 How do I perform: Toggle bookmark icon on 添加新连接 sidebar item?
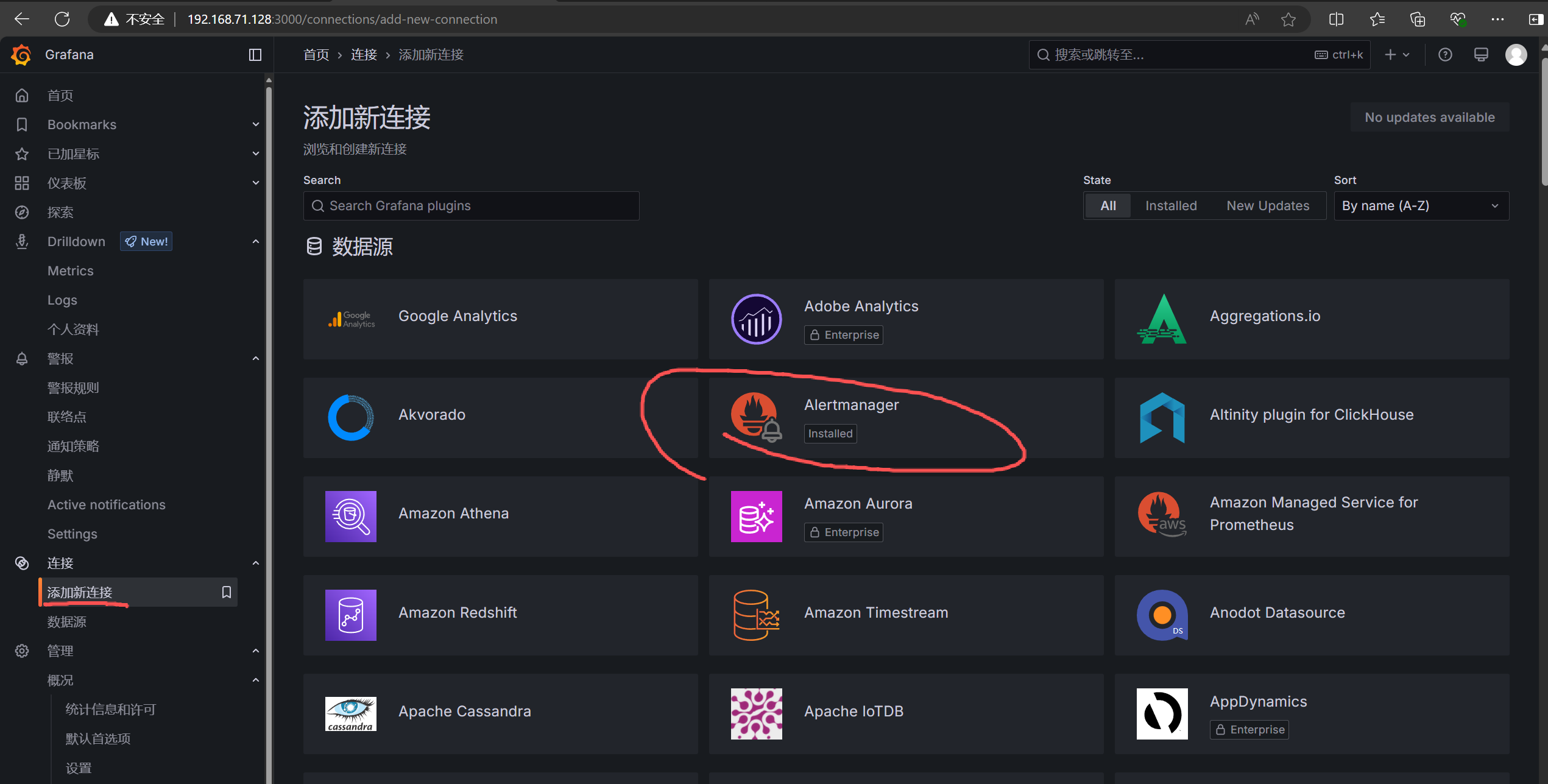227,592
